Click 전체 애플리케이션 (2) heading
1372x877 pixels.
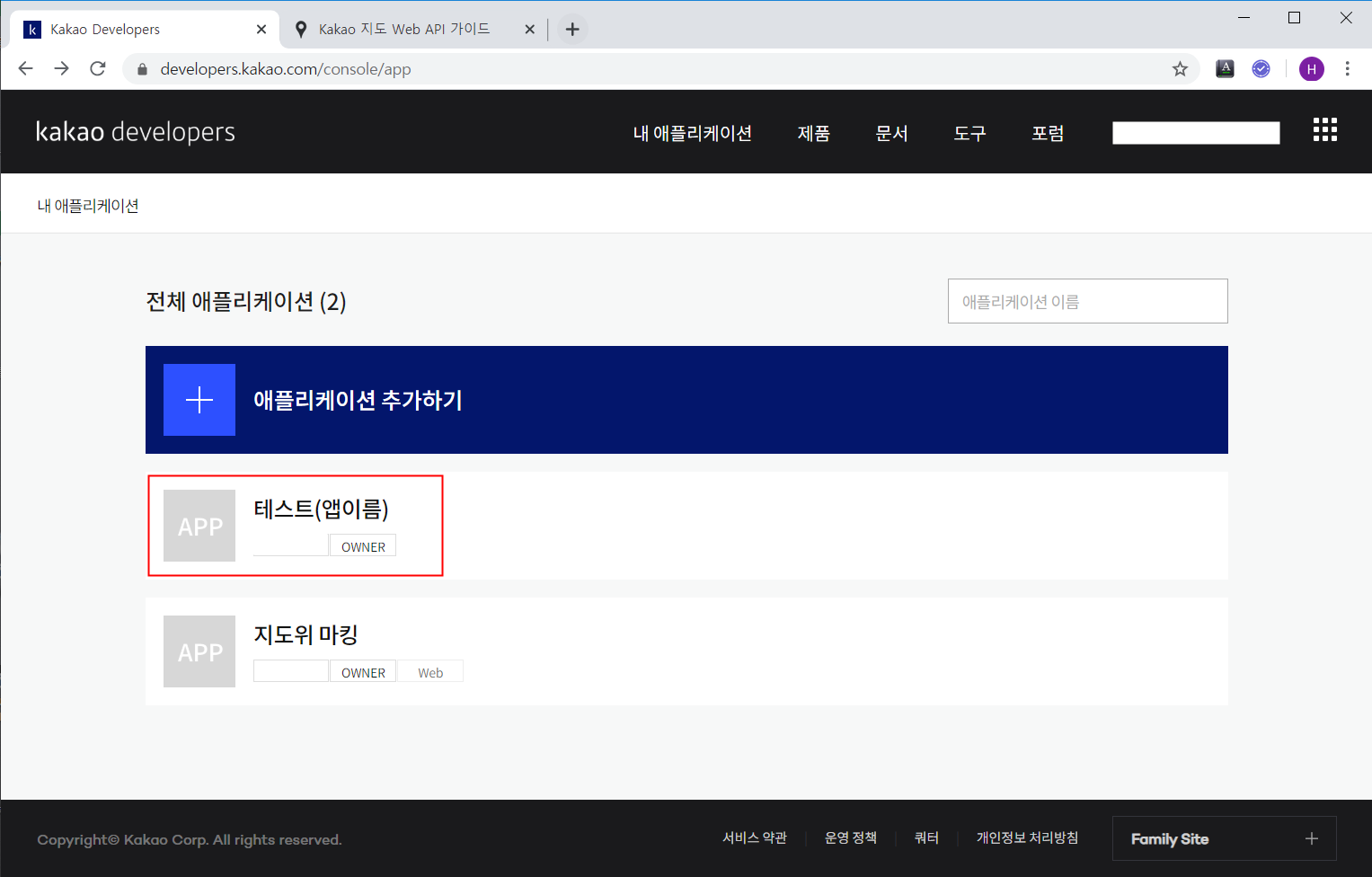tap(246, 301)
